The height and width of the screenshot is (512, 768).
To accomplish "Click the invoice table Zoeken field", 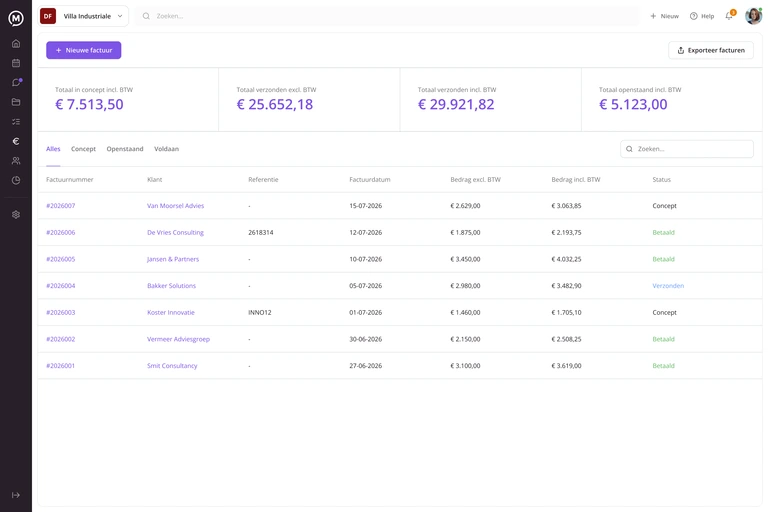I will (x=687, y=149).
